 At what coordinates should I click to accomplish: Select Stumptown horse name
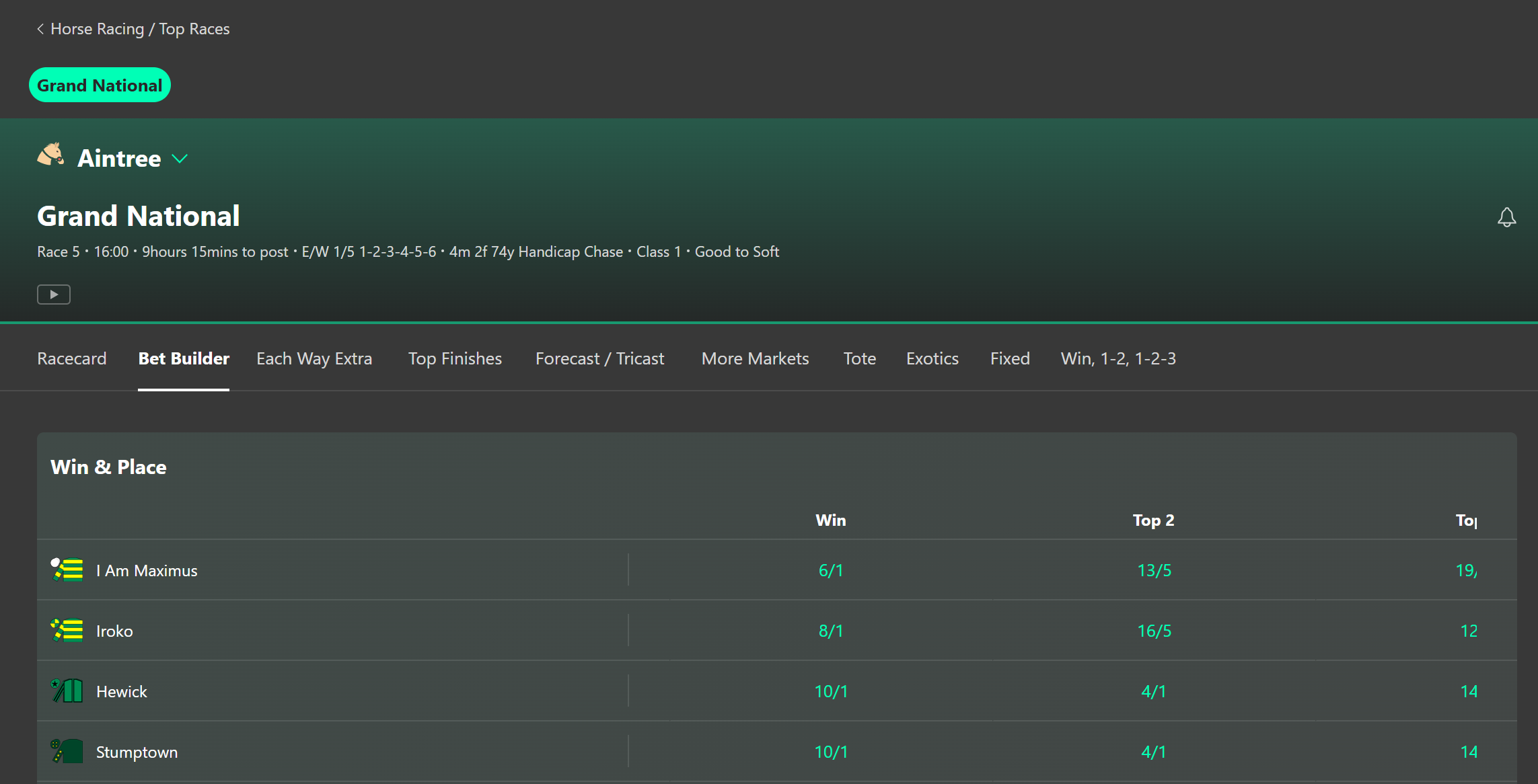click(x=137, y=752)
